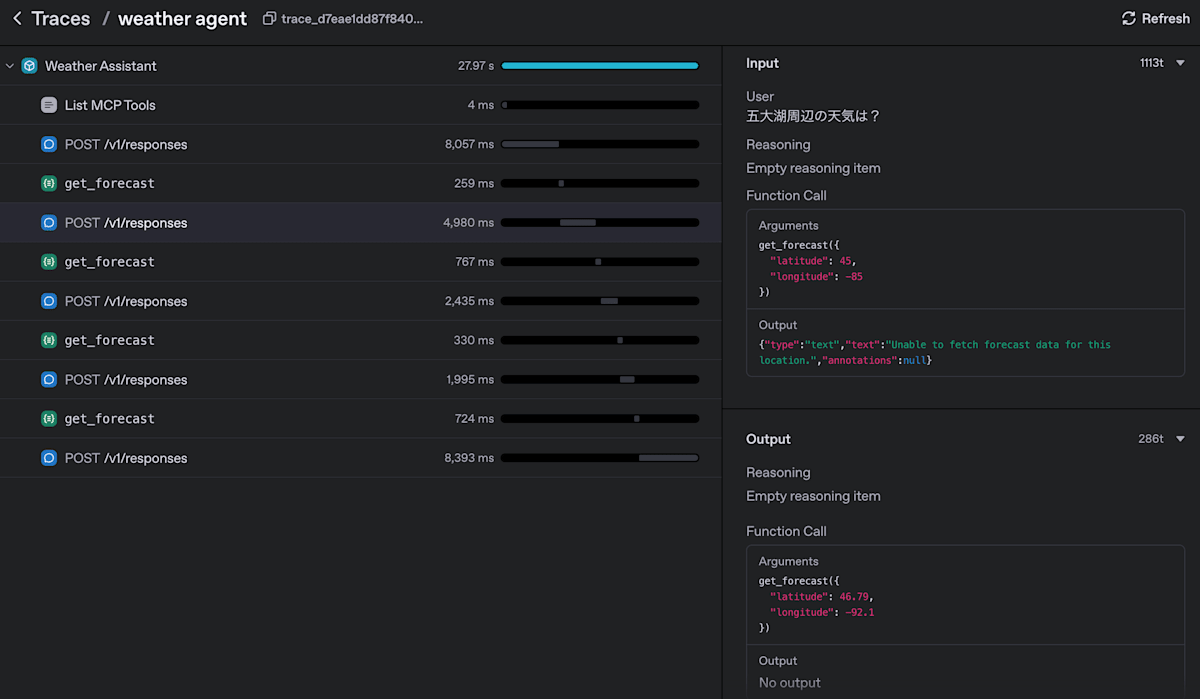
Task: Click the function icon of the 767 ms get_forecast
Action: point(49,262)
